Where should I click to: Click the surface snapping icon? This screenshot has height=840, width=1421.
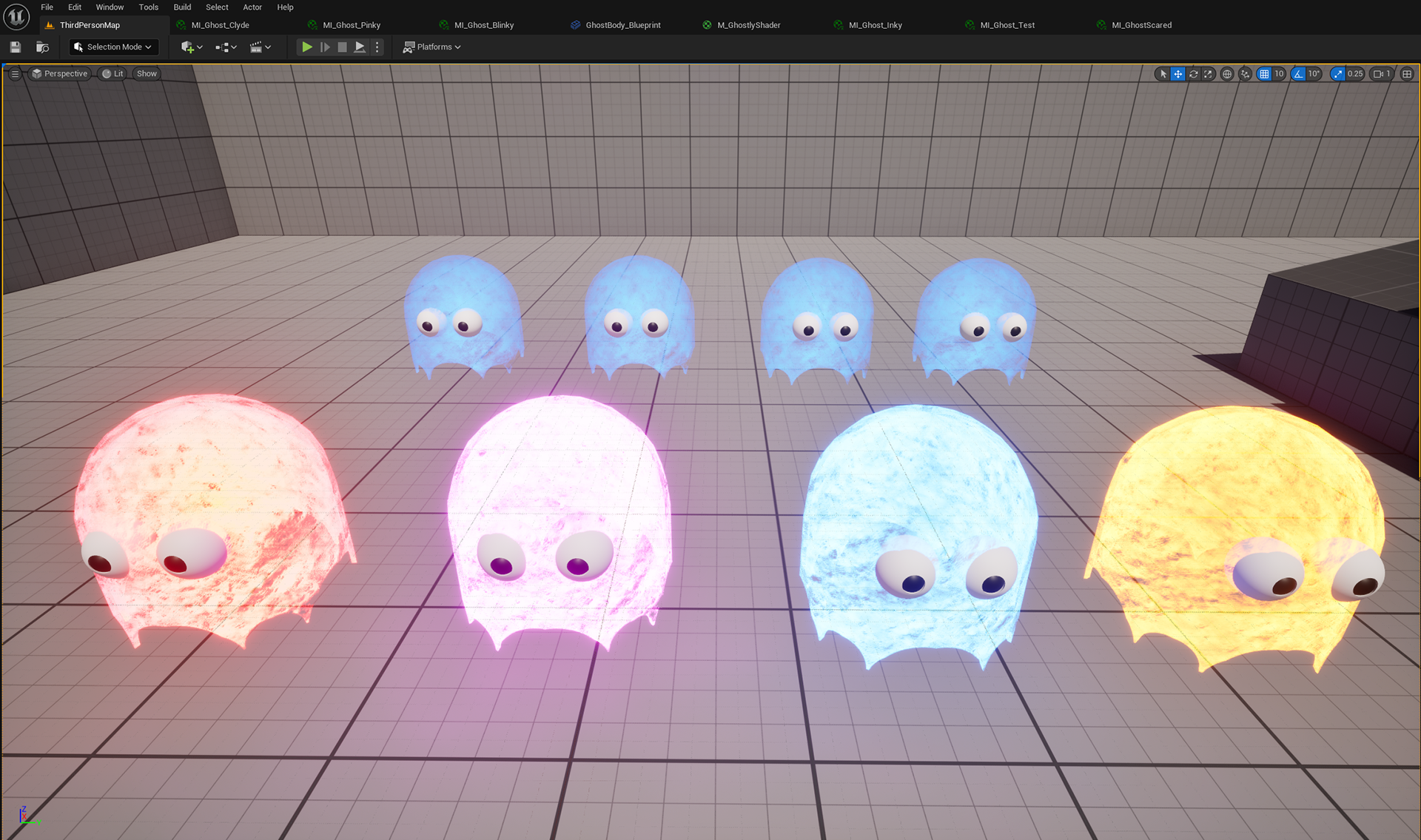(x=1245, y=74)
